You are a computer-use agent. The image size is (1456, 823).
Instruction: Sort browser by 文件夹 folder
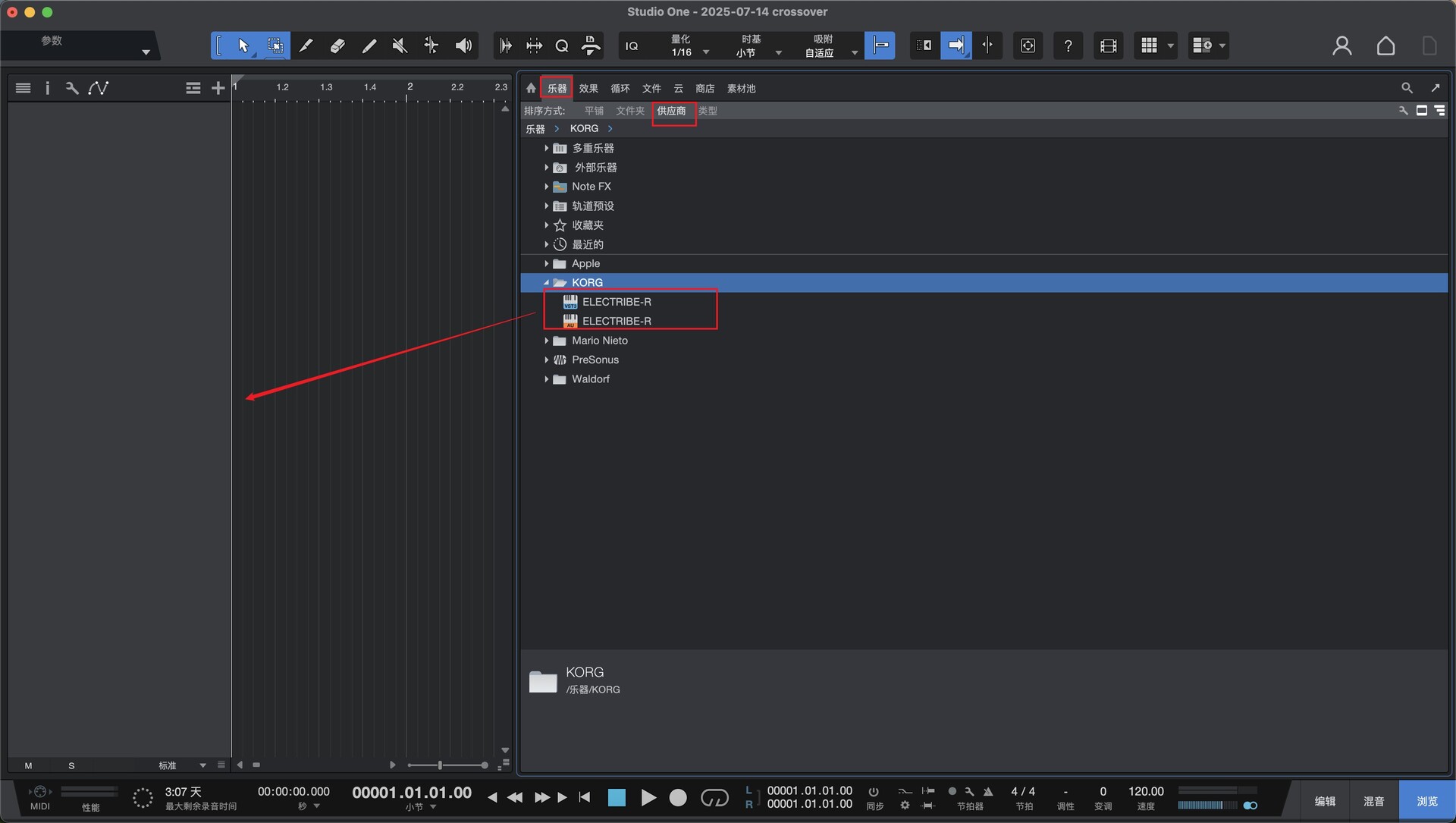click(629, 111)
